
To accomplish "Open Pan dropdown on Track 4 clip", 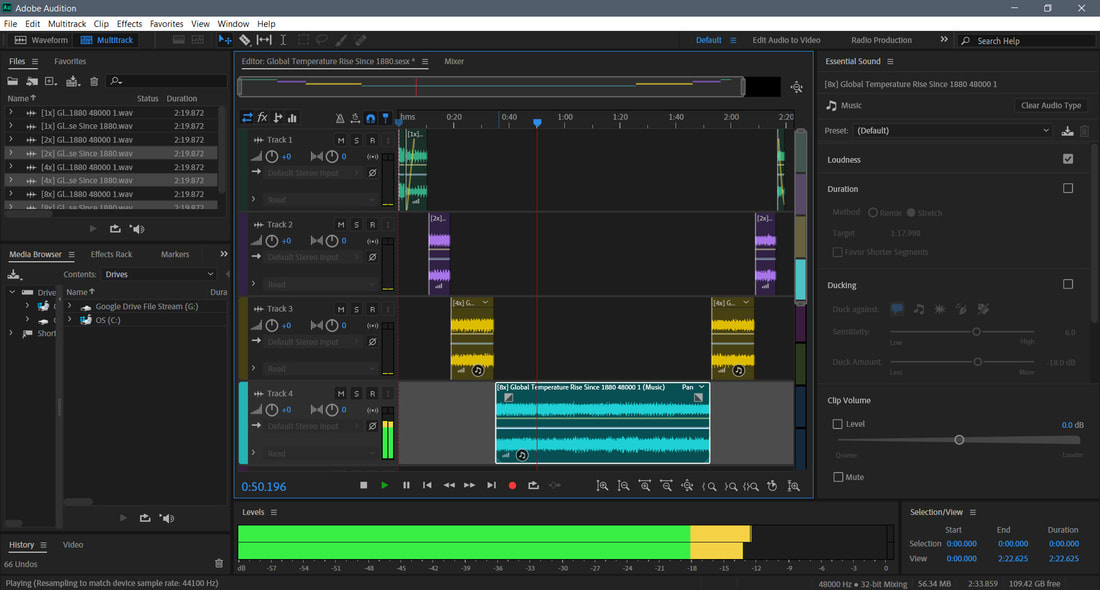I will coord(693,387).
